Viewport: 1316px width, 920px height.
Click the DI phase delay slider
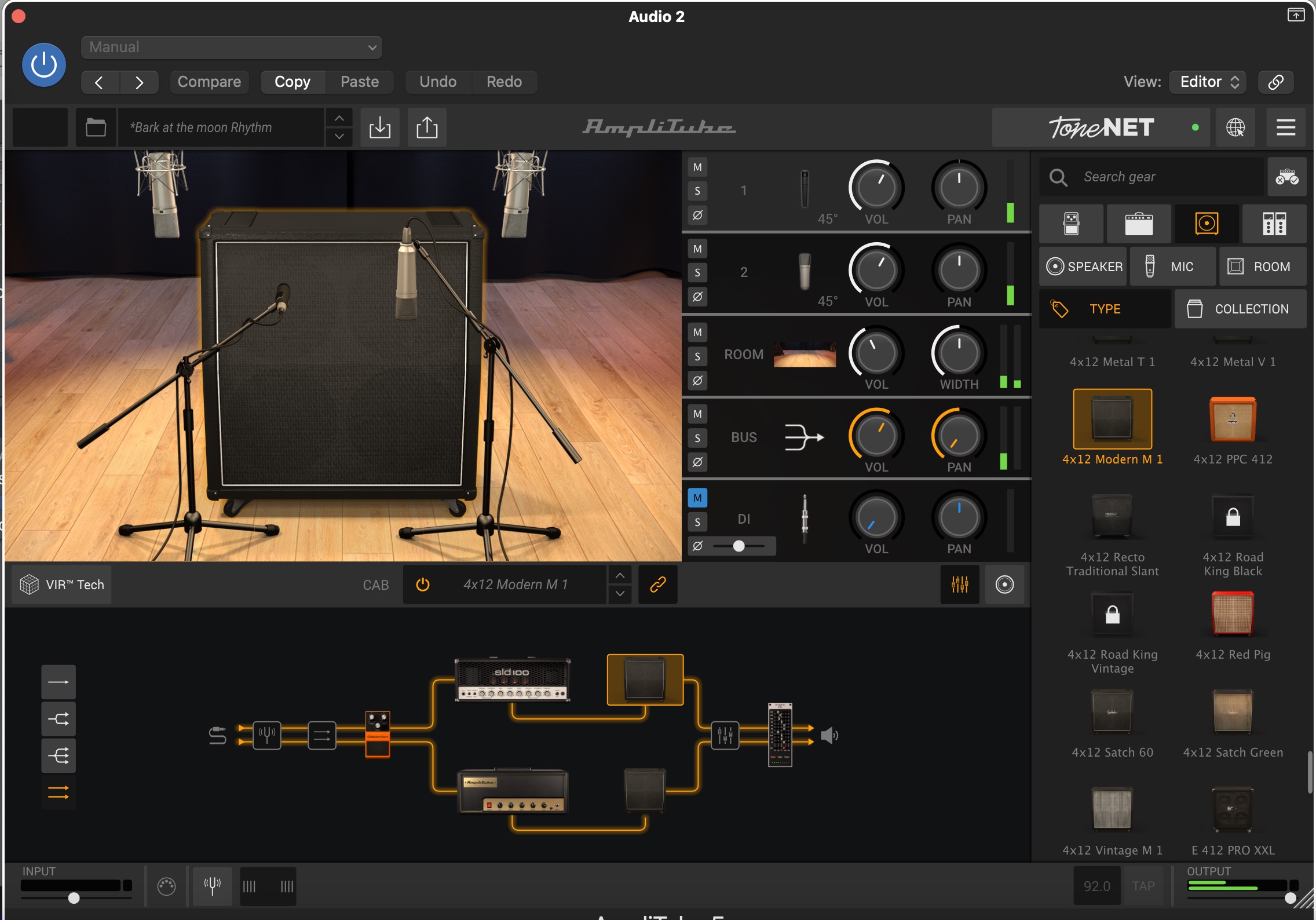[x=739, y=546]
